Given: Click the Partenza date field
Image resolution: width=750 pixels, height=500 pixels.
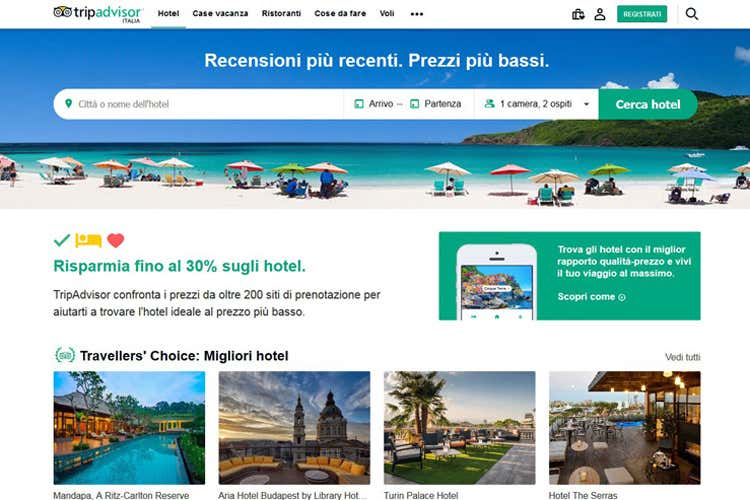Looking at the screenshot, I should pyautogui.click(x=436, y=103).
